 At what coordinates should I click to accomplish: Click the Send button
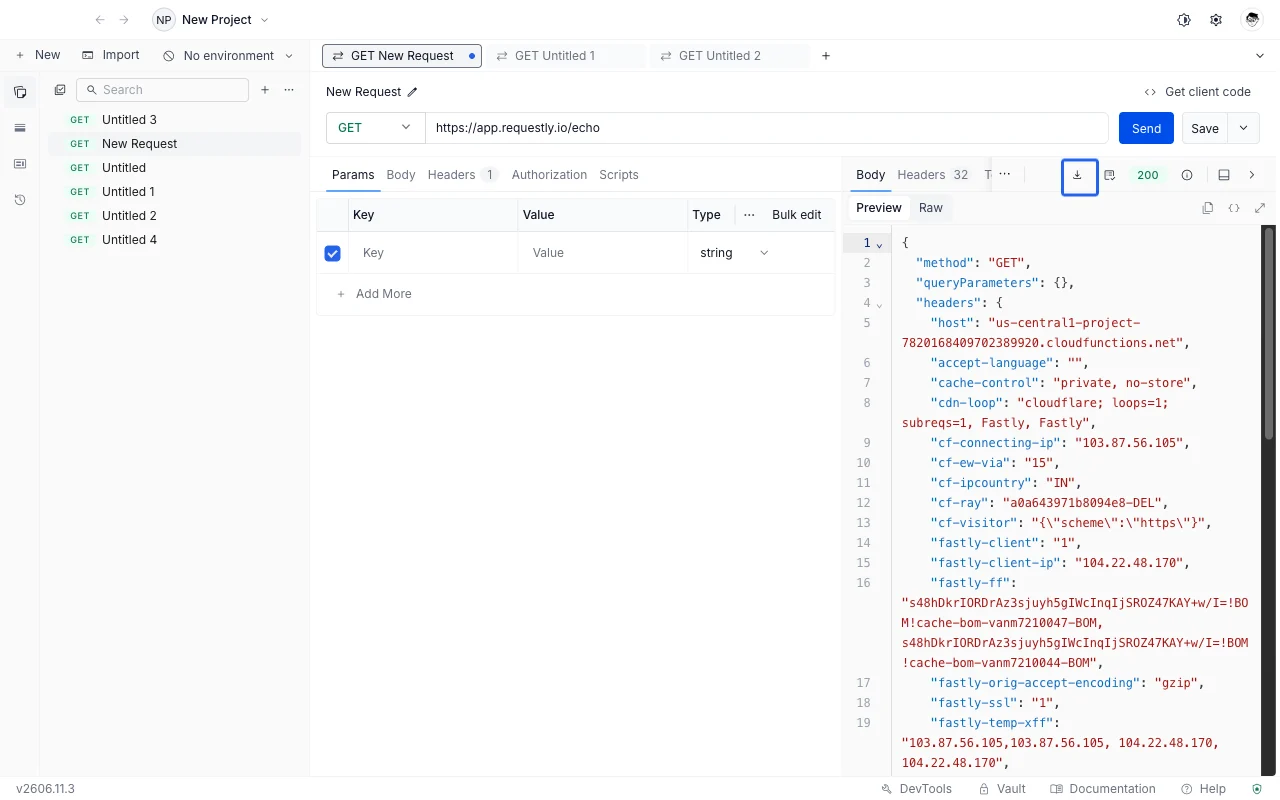click(x=1146, y=128)
